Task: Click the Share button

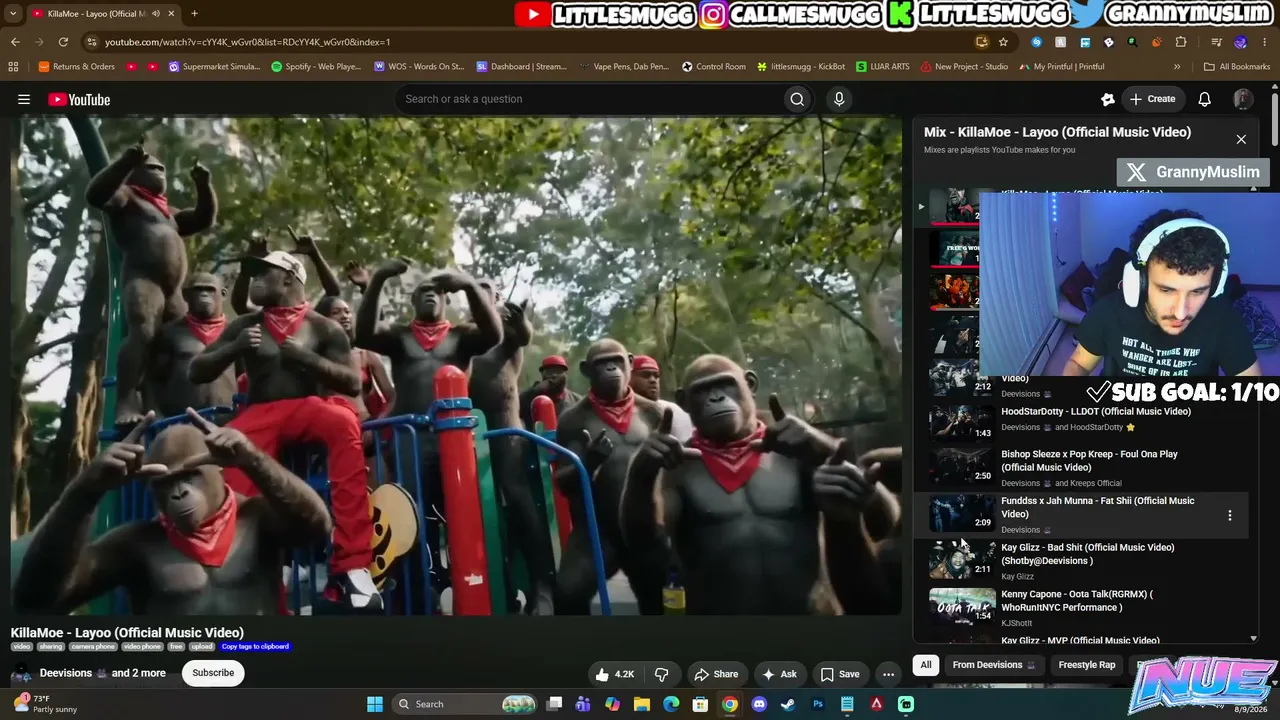Action: 716,674
